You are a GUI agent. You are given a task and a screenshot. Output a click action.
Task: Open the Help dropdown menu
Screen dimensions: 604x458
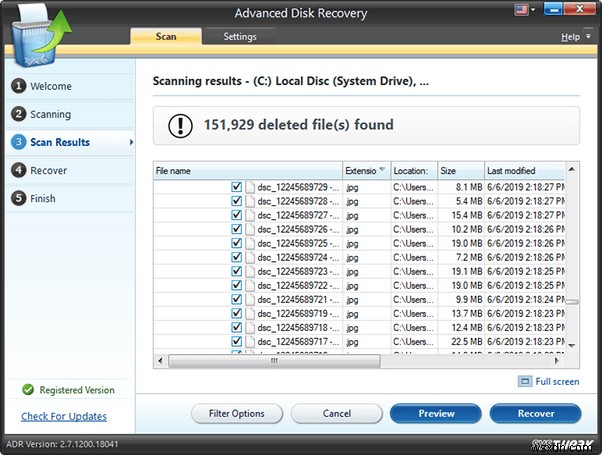[573, 37]
